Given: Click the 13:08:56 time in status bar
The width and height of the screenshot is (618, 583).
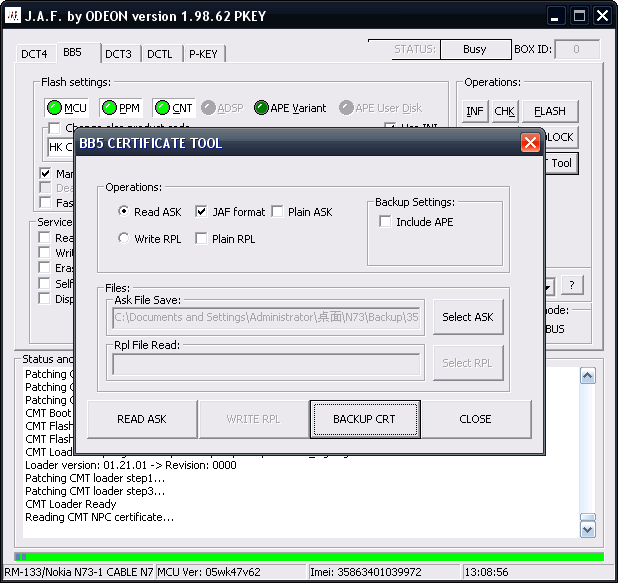Looking at the screenshot, I should (x=486, y=572).
